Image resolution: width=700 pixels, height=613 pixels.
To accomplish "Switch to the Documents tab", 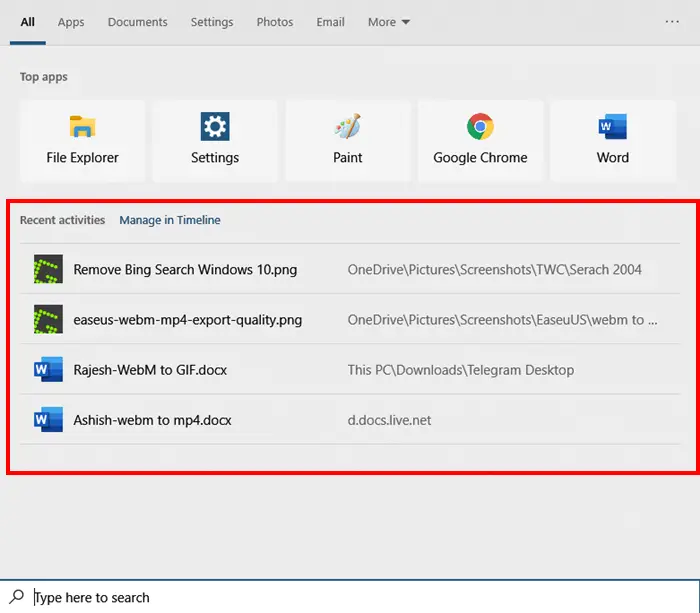I will click(x=137, y=22).
